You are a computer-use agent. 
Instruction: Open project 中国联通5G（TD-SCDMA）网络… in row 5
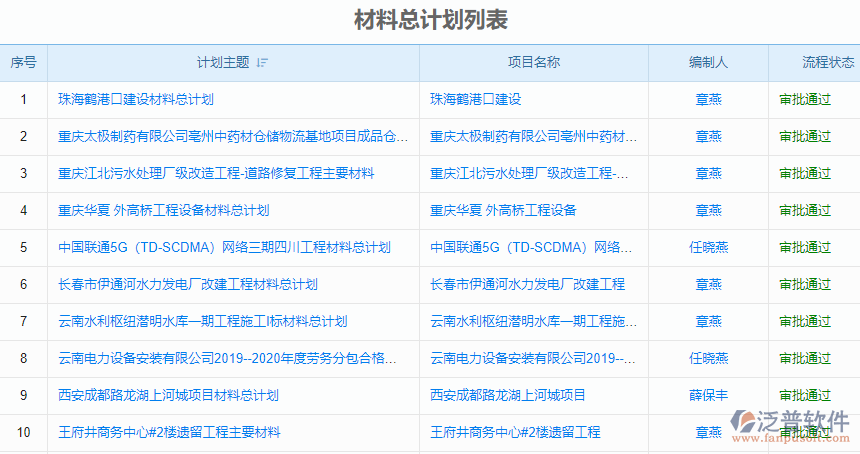(531, 247)
